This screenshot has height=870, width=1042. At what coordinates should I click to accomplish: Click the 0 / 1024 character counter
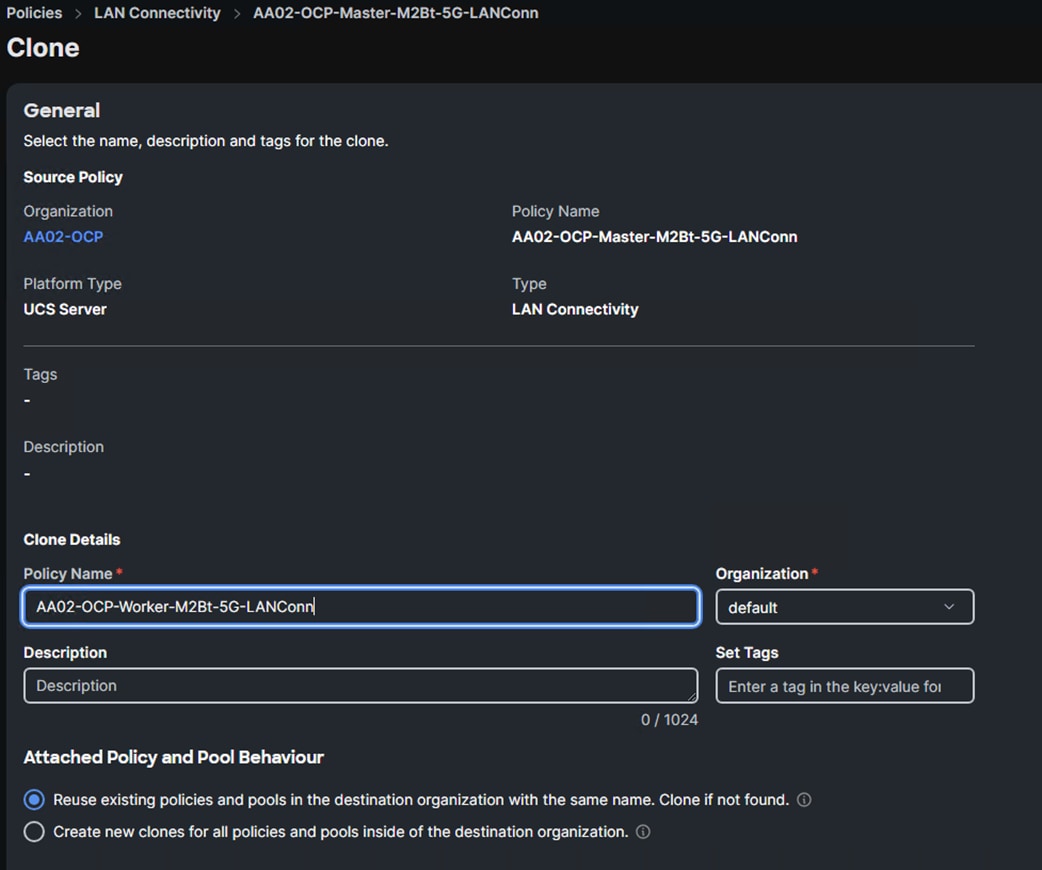click(x=669, y=720)
